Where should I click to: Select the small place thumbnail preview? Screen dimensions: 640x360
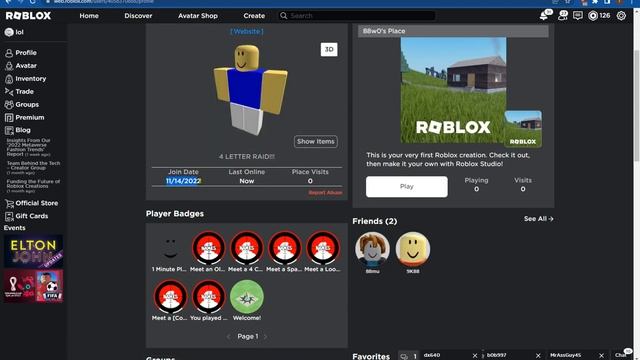pyautogui.click(x=523, y=129)
